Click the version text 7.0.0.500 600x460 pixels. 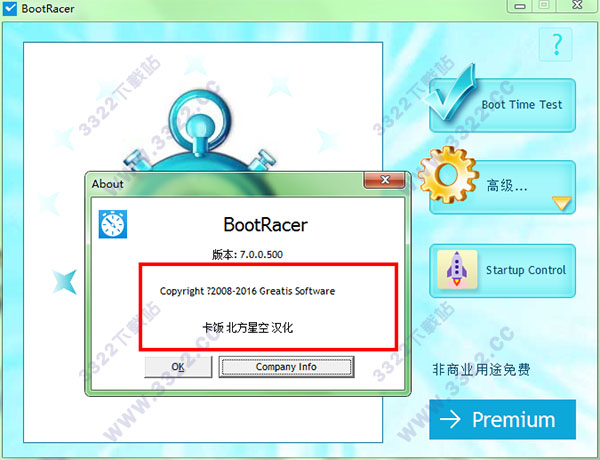point(248,254)
